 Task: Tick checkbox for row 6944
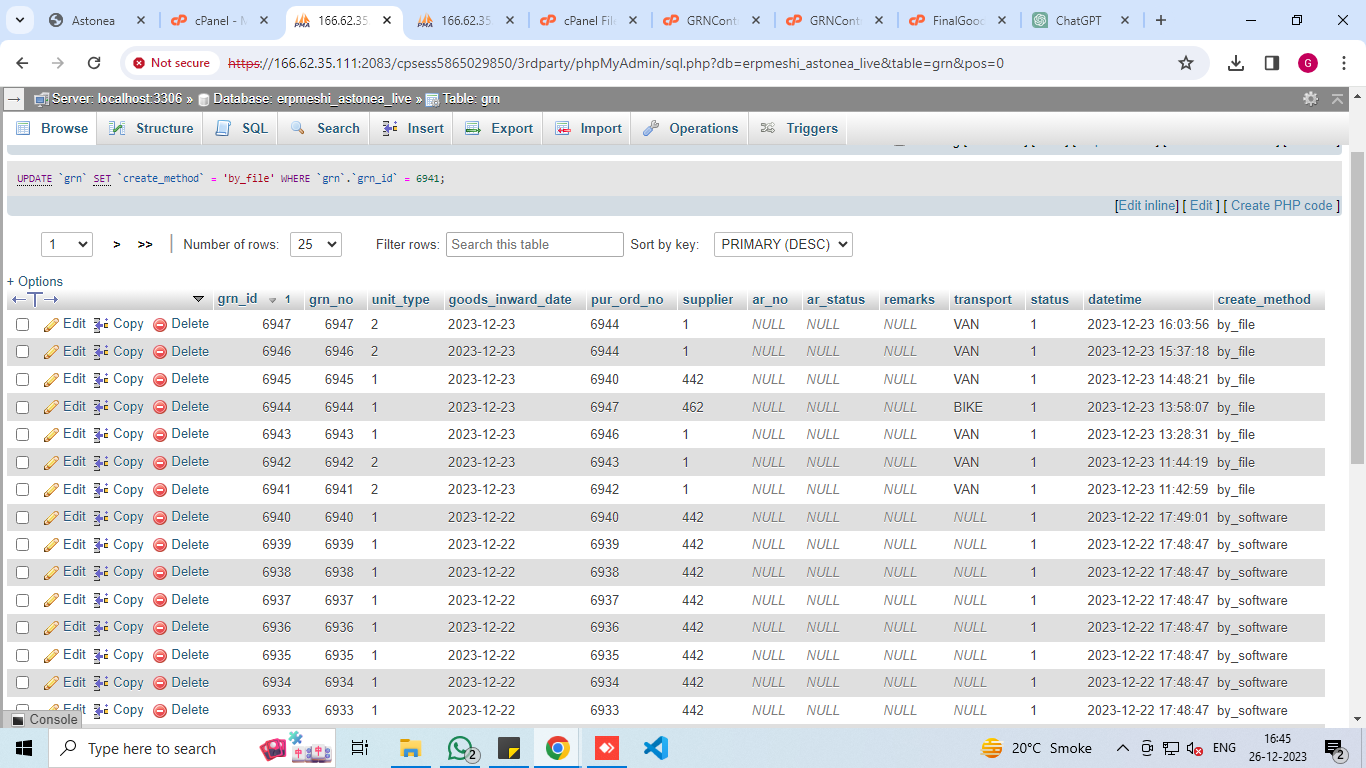coord(22,407)
